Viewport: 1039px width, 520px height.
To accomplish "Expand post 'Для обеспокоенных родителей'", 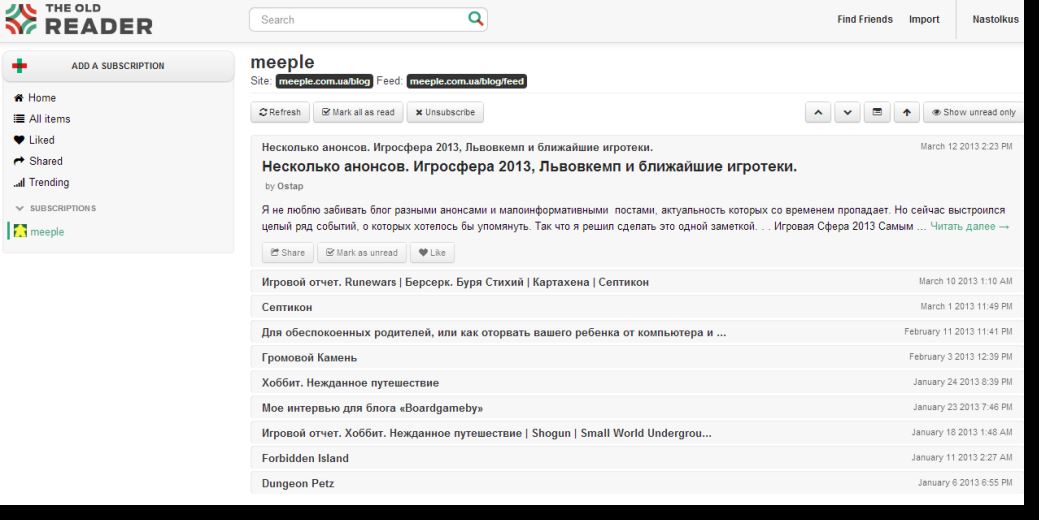I will pyautogui.click(x=637, y=332).
